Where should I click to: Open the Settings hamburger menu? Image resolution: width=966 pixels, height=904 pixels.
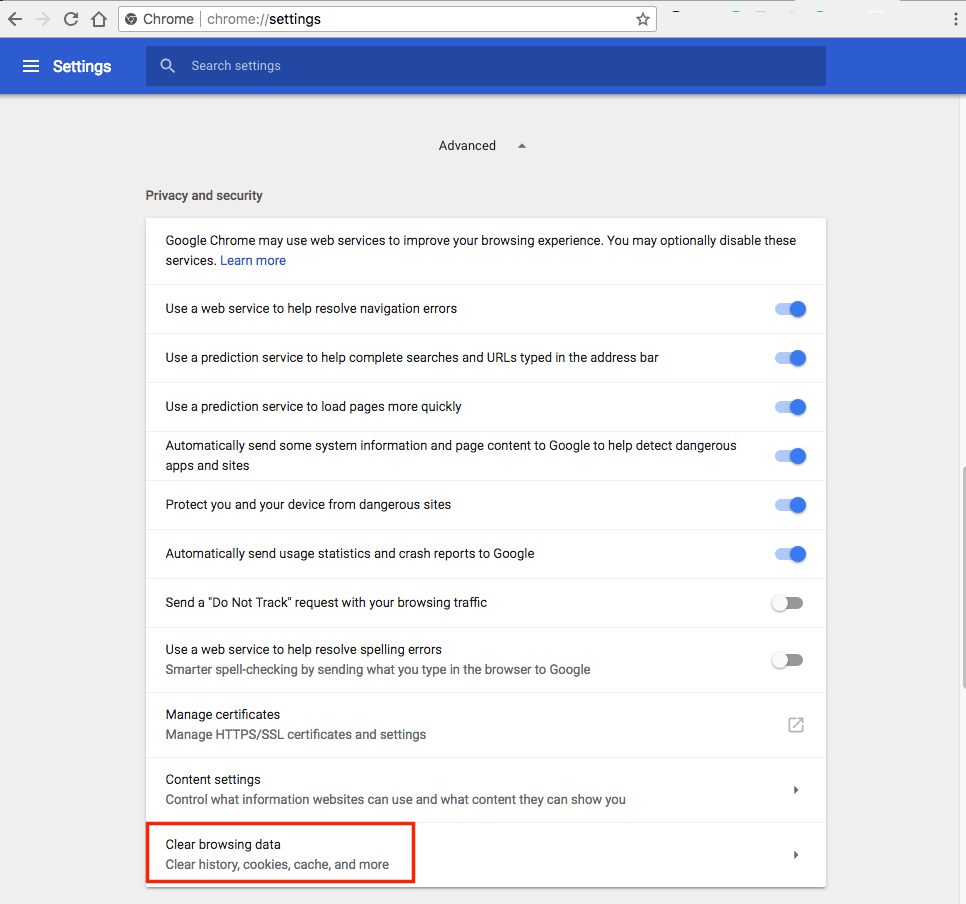(31, 66)
